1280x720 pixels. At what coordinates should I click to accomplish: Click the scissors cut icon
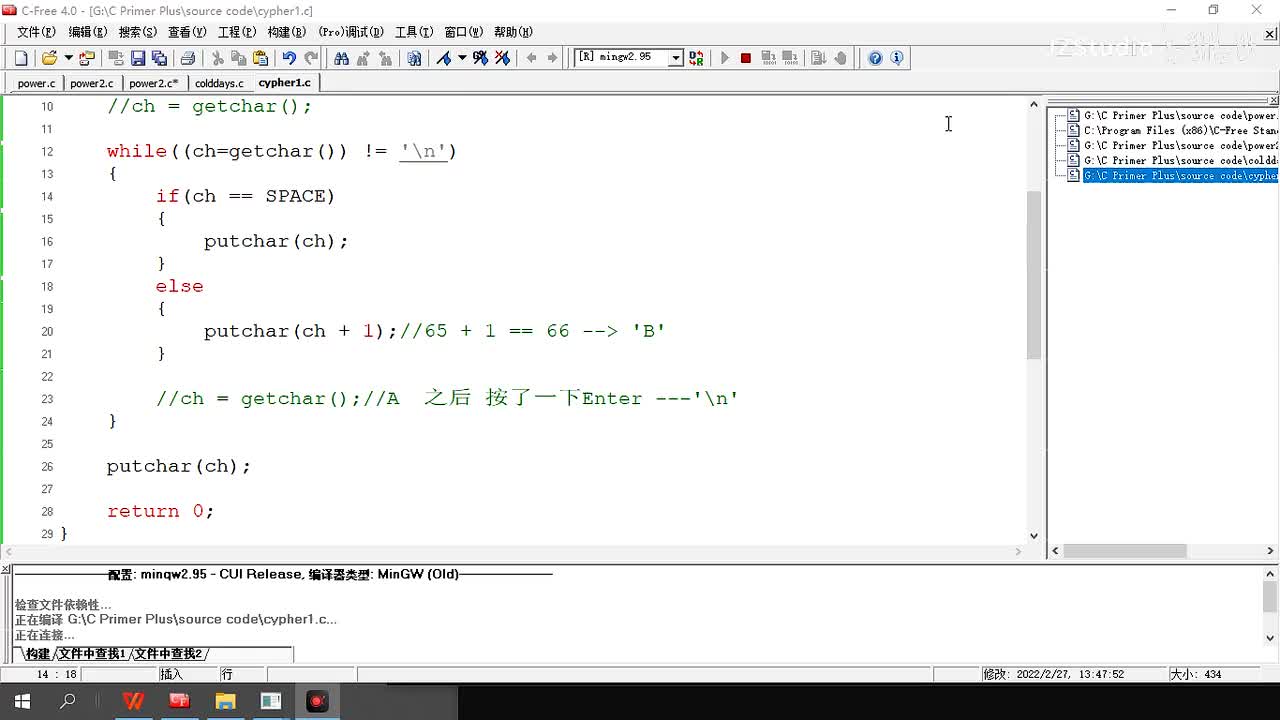217,58
